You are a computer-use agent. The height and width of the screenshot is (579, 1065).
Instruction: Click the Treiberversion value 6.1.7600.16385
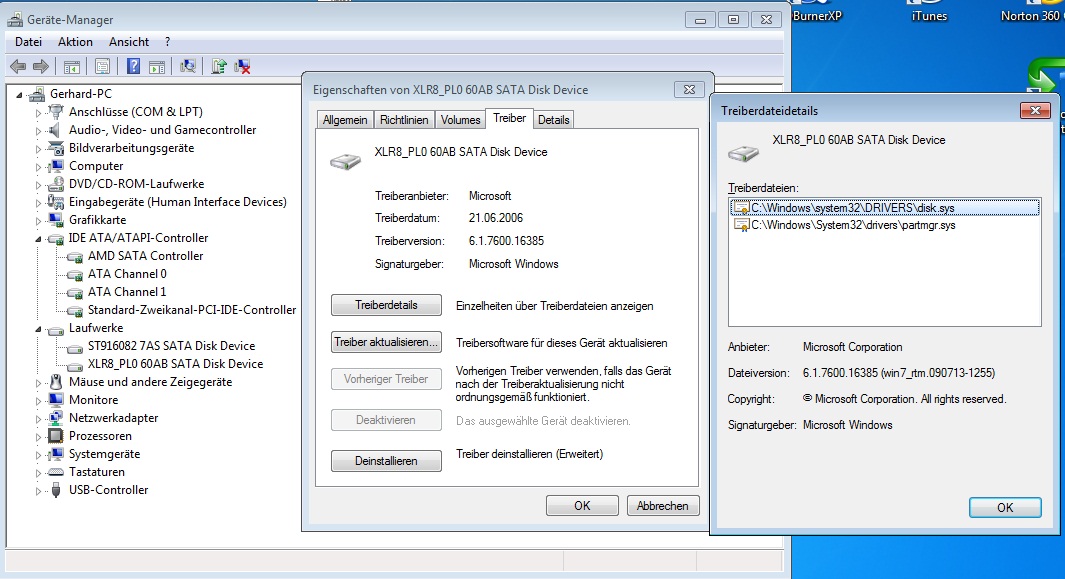click(506, 241)
